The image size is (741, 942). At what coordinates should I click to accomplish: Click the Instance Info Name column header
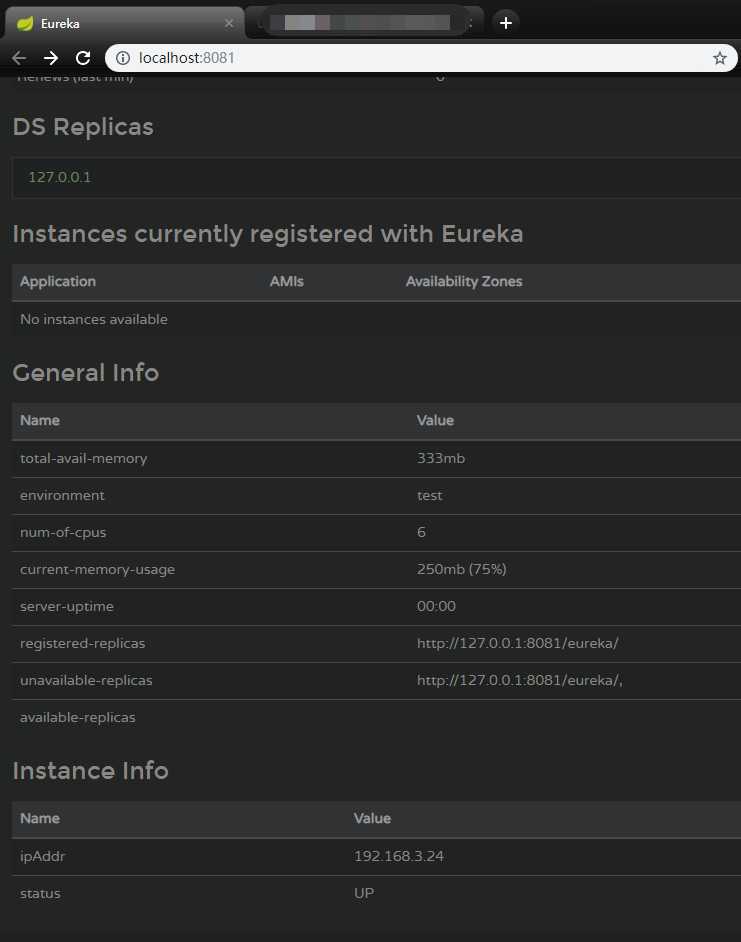click(40, 818)
